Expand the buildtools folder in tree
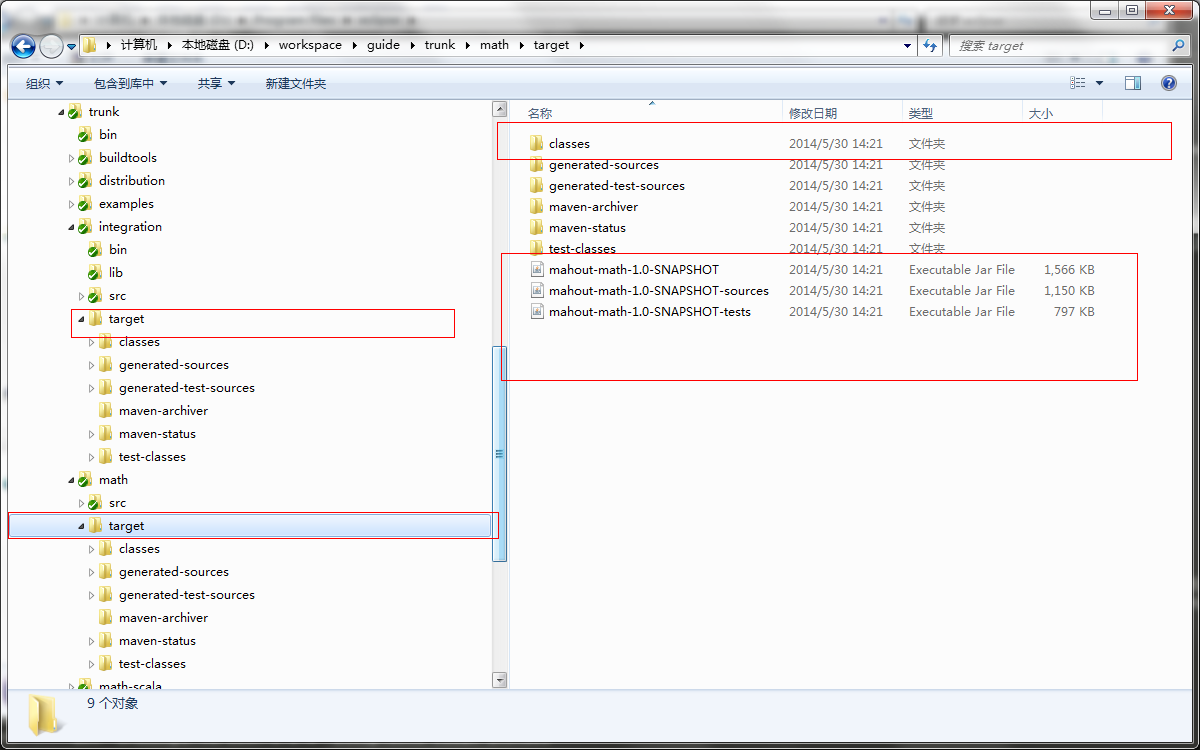 [72, 158]
